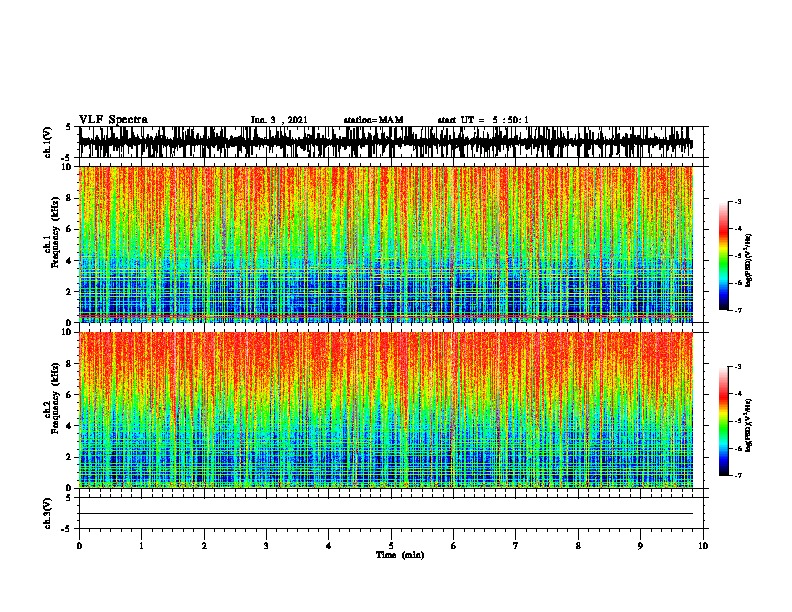The image size is (792, 612).
Task: Click the ch.2 spectrogram color bar
Action: 724,421
